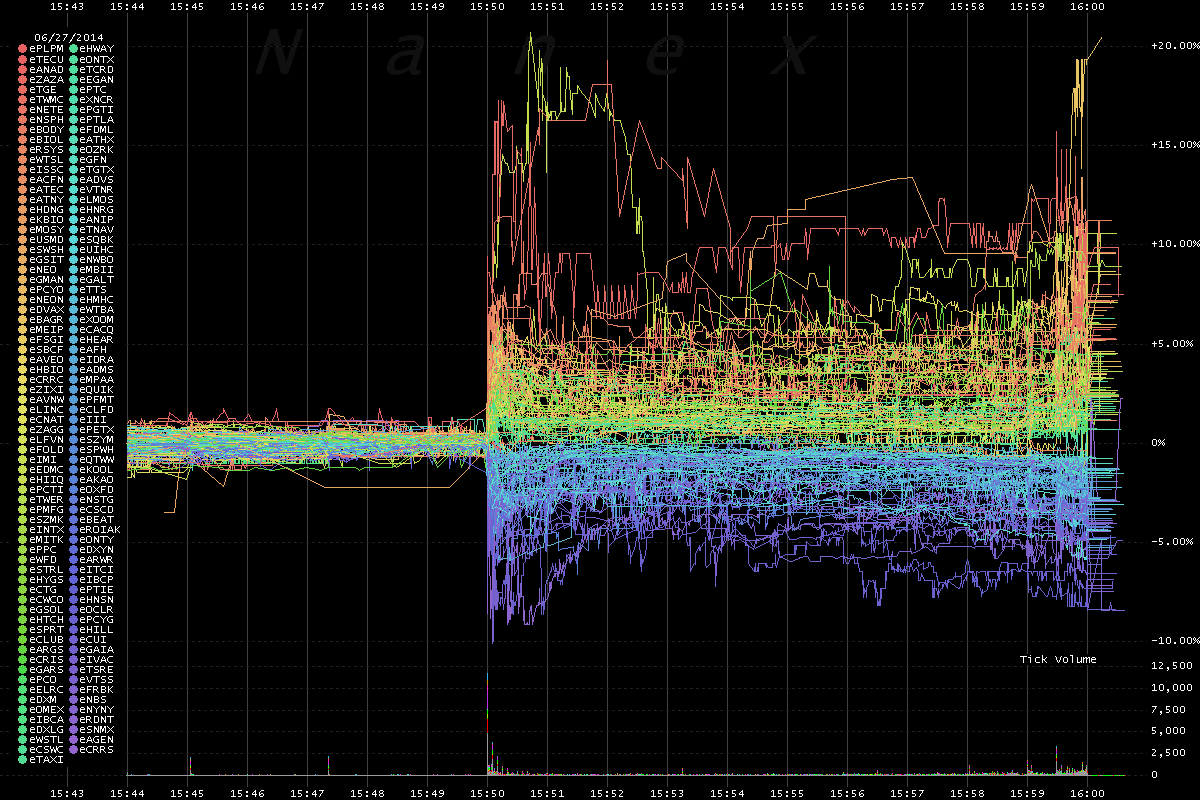Select the eBIOL legend entry

[46, 139]
